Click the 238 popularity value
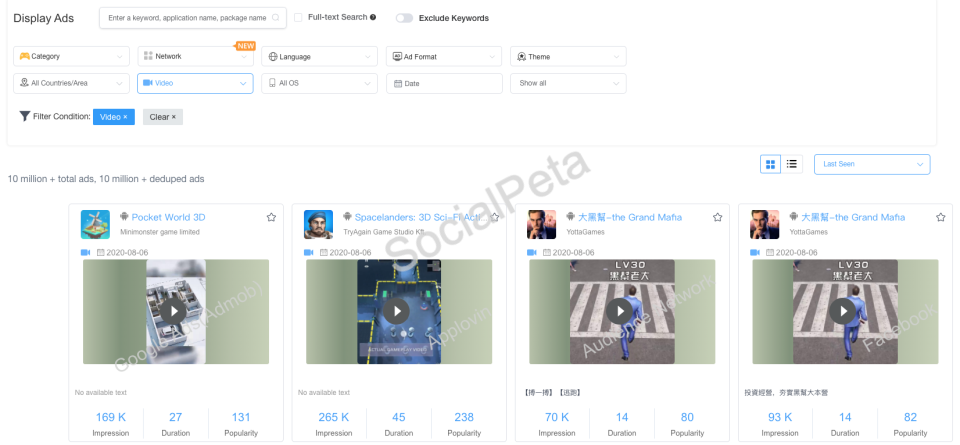This screenshot has height=445, width=960. point(464,417)
